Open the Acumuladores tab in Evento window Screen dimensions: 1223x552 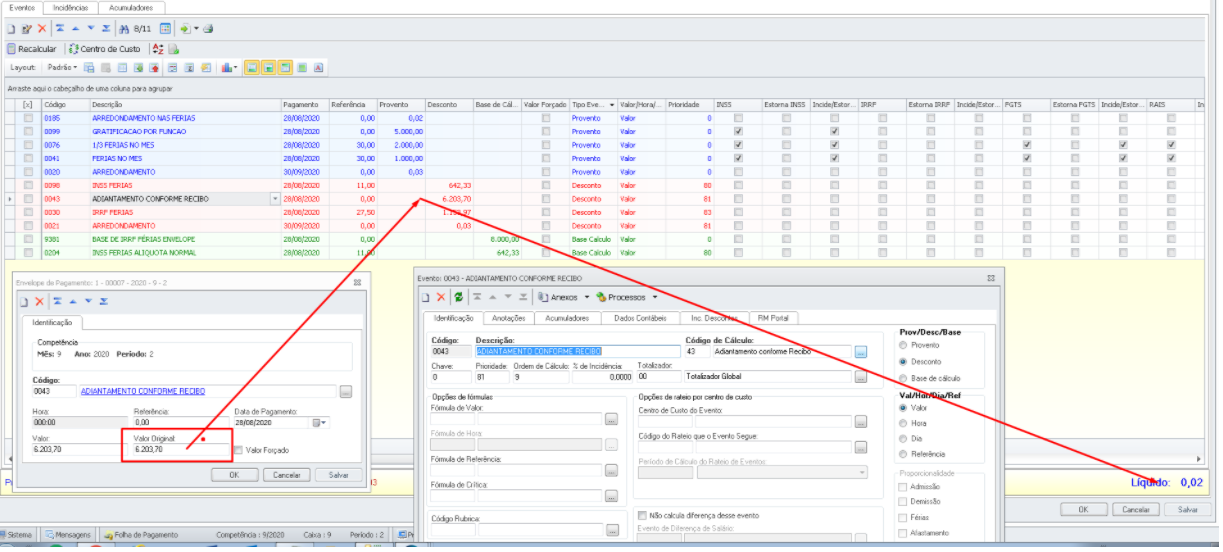568,318
